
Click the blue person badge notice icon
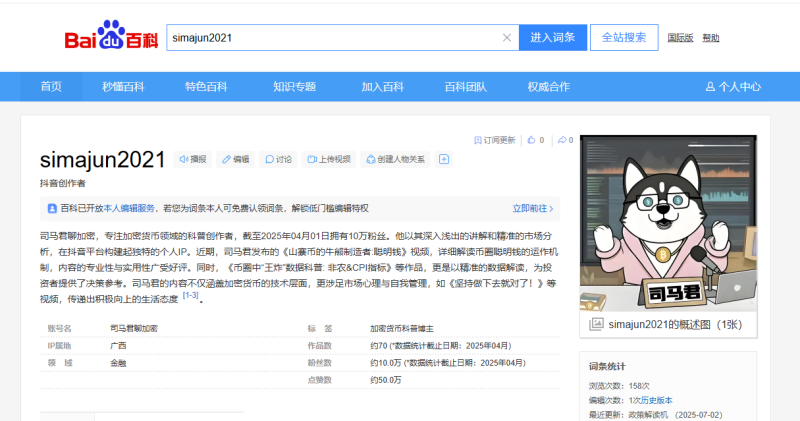[x=52, y=208]
